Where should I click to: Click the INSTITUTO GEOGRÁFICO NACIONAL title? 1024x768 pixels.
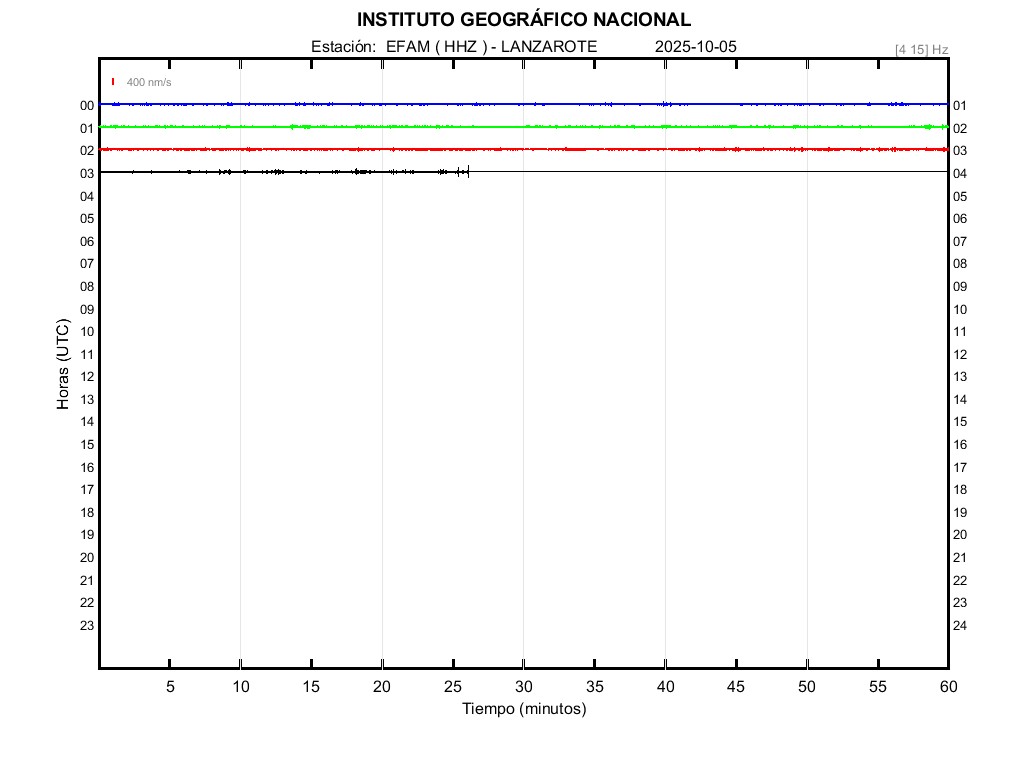point(523,20)
